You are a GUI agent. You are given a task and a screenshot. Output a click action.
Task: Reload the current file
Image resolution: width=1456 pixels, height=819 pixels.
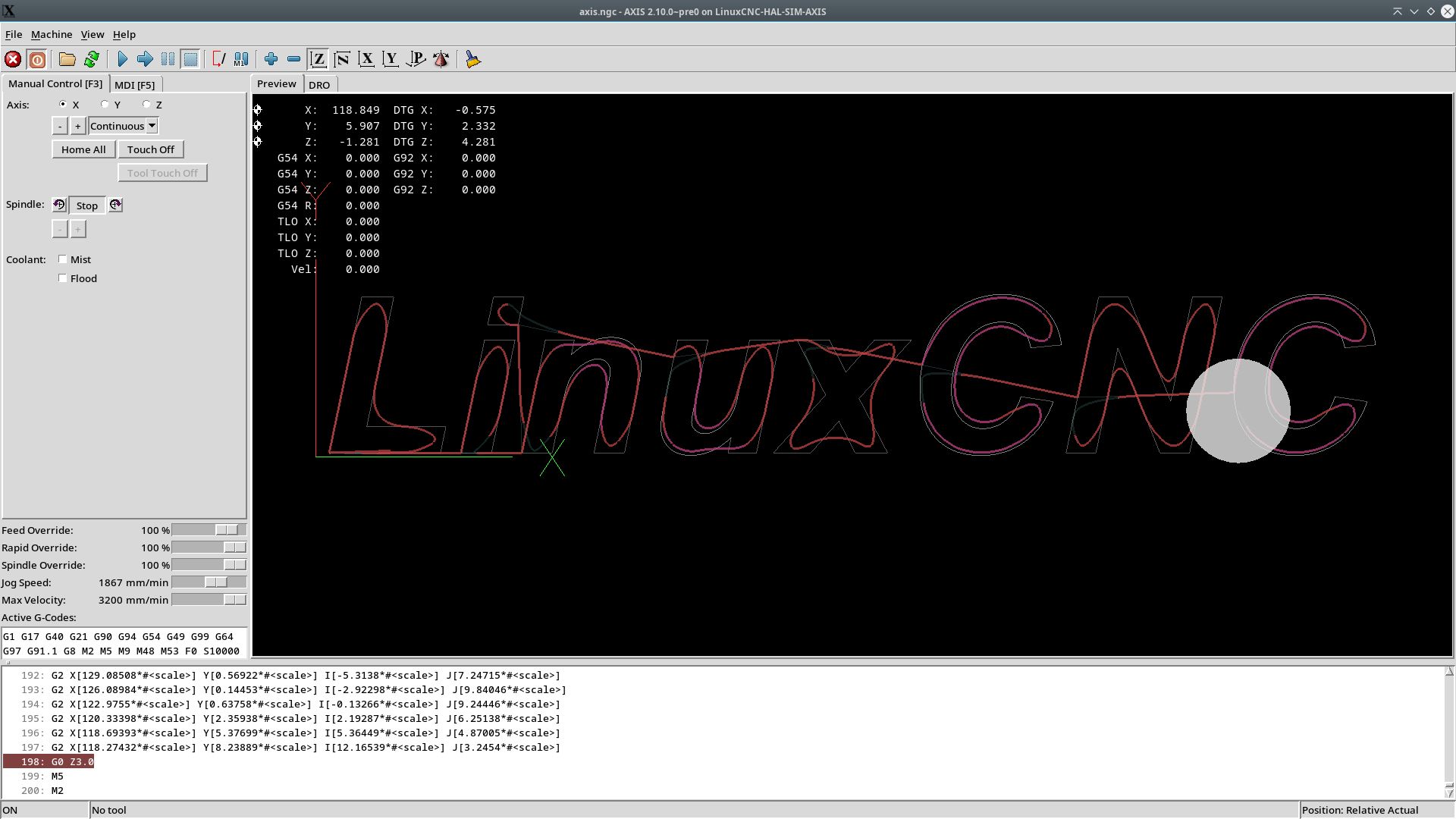[x=92, y=59]
